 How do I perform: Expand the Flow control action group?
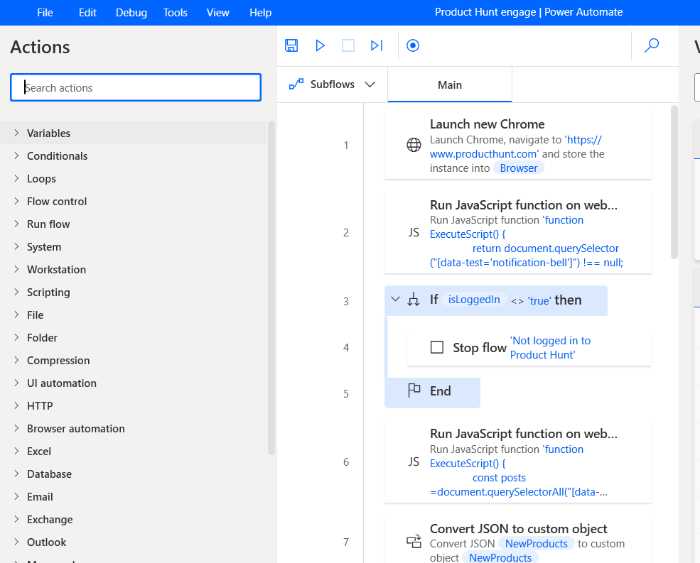click(x=17, y=201)
